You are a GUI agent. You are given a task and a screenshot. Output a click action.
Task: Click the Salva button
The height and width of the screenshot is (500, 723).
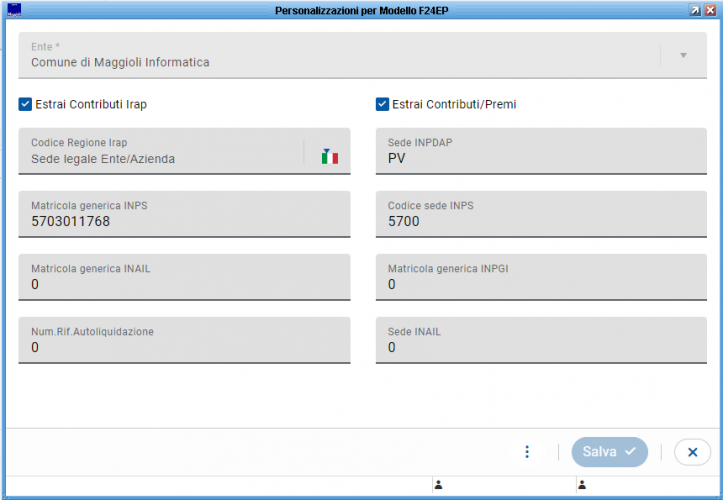610,452
